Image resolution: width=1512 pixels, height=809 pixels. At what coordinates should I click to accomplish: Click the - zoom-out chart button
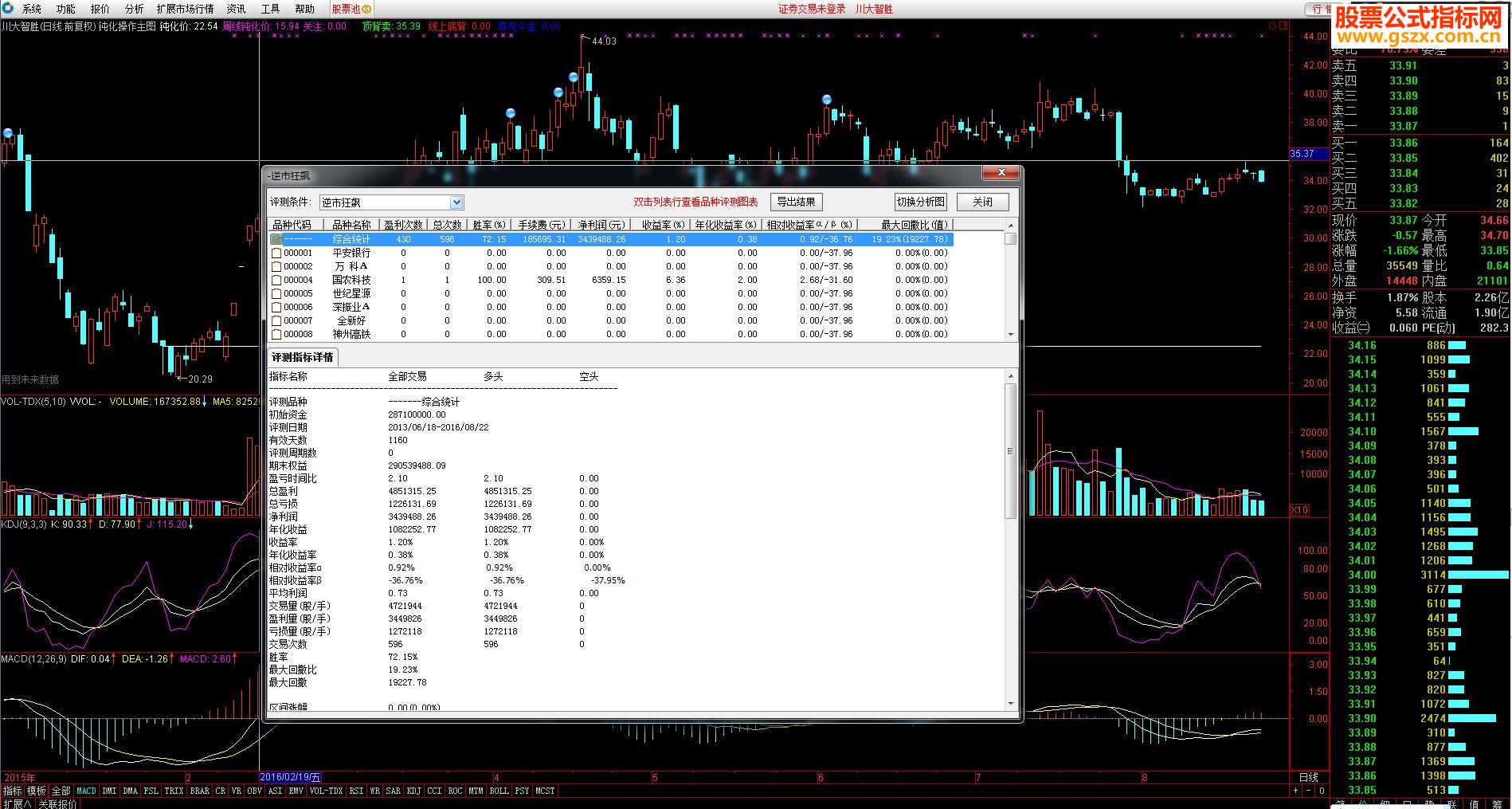click(x=1309, y=791)
